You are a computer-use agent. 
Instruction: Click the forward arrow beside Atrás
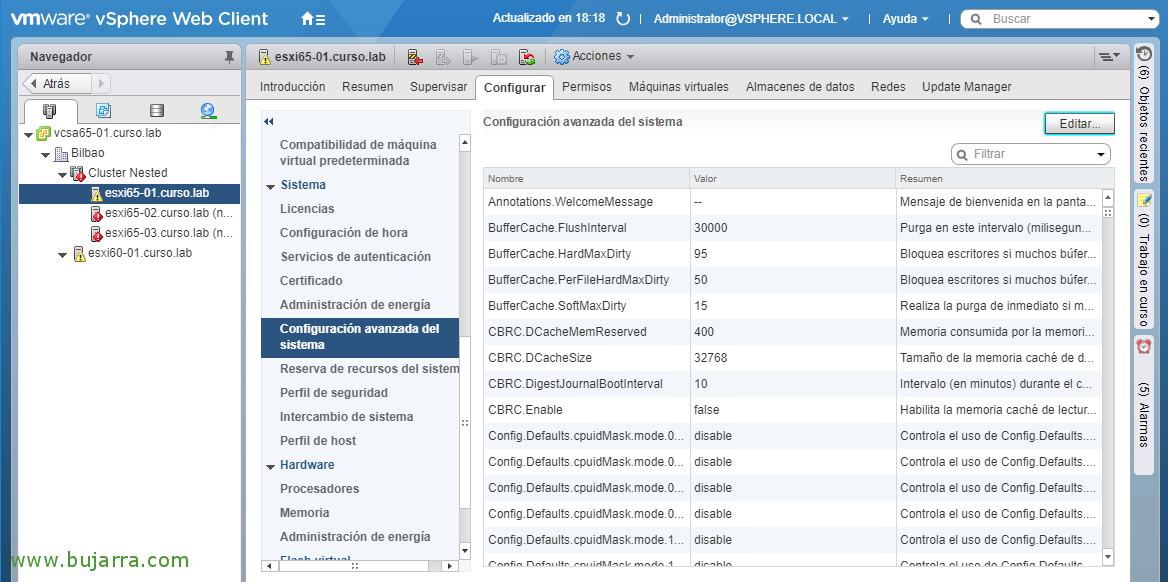[101, 83]
